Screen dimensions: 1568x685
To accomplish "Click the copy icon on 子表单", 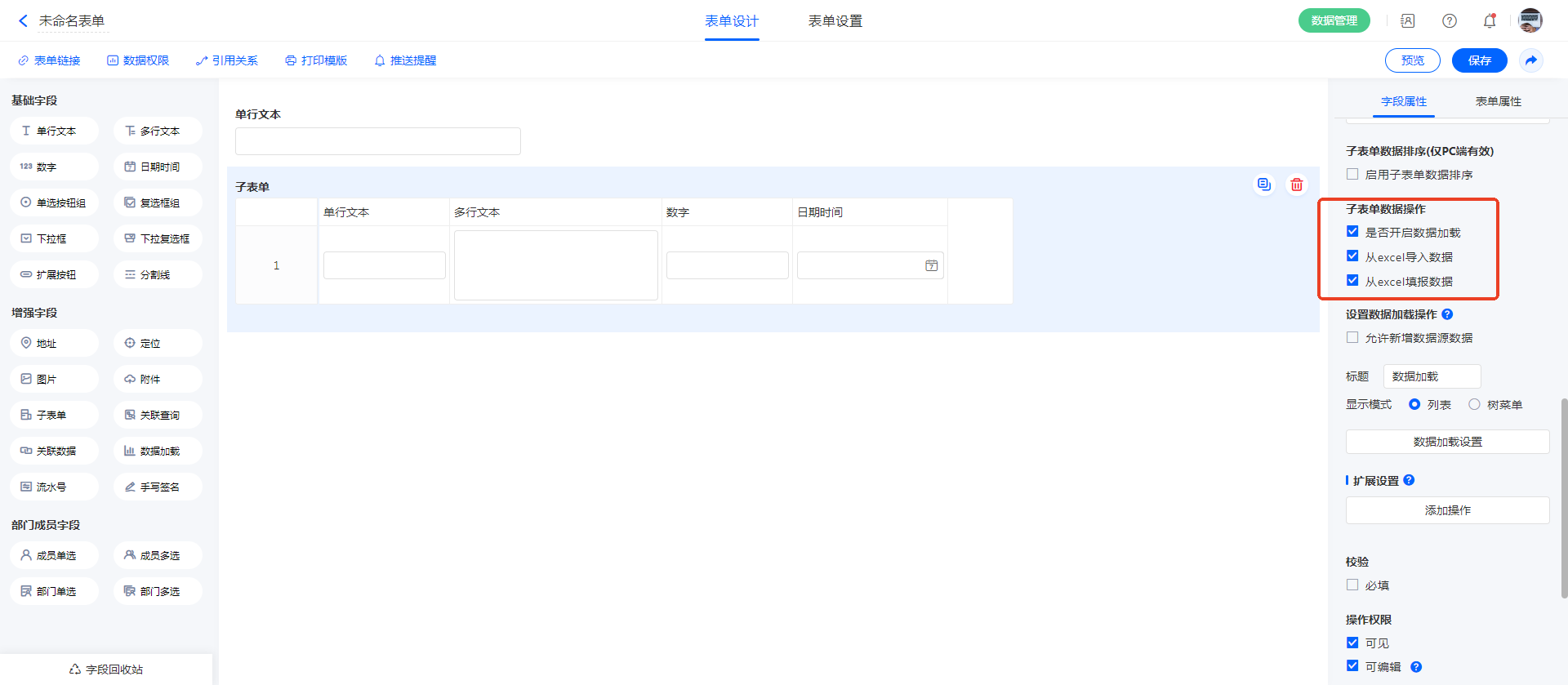I will pos(1263,185).
